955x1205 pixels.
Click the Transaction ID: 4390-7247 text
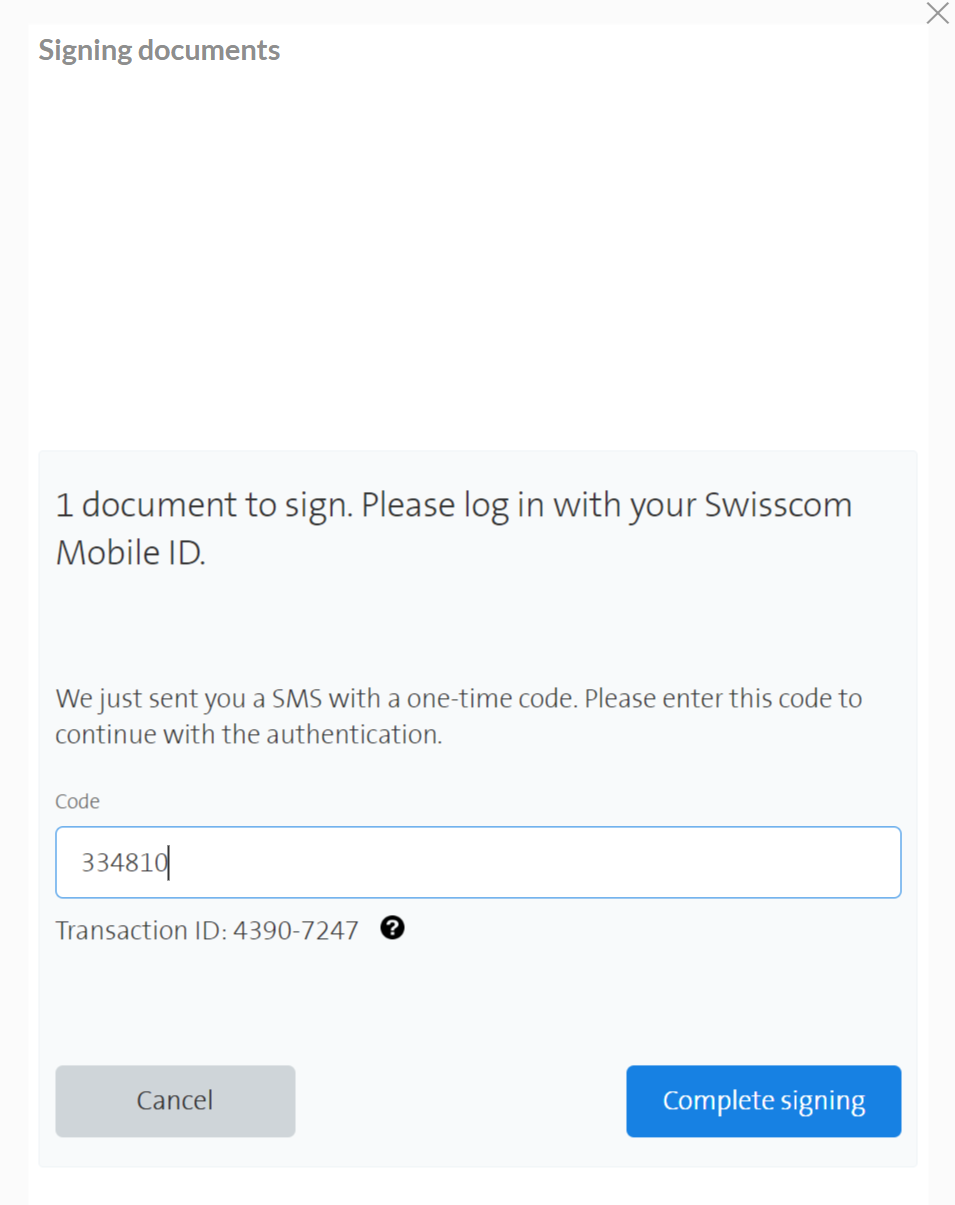point(206,931)
